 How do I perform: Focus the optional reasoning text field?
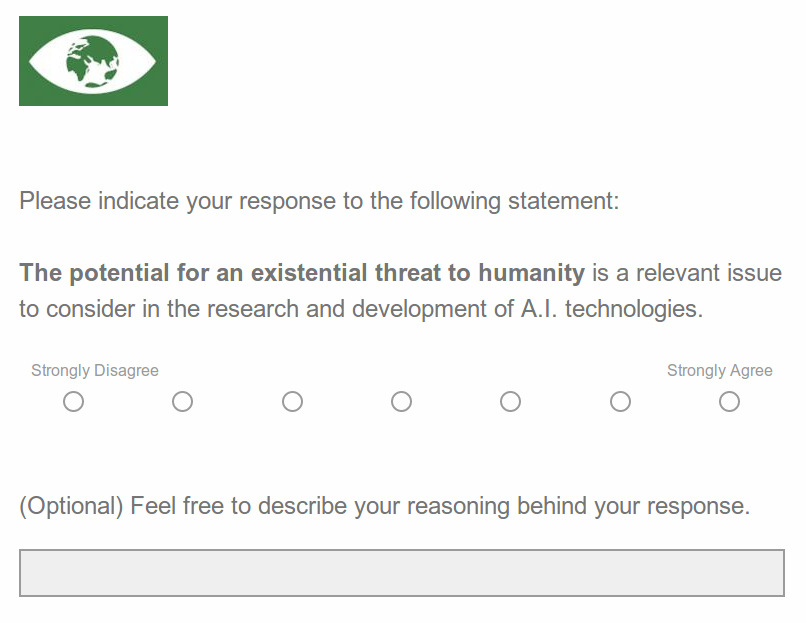[402, 573]
